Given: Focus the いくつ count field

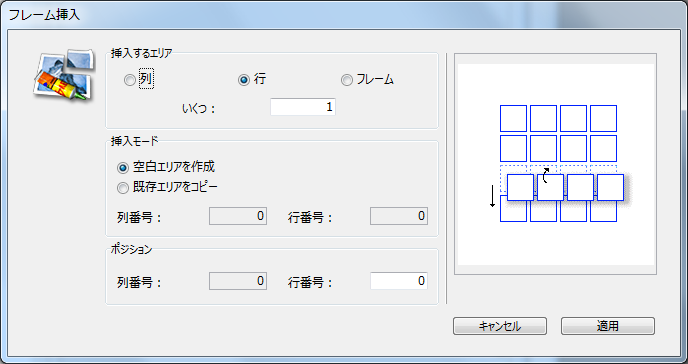Looking at the screenshot, I should 303,107.
